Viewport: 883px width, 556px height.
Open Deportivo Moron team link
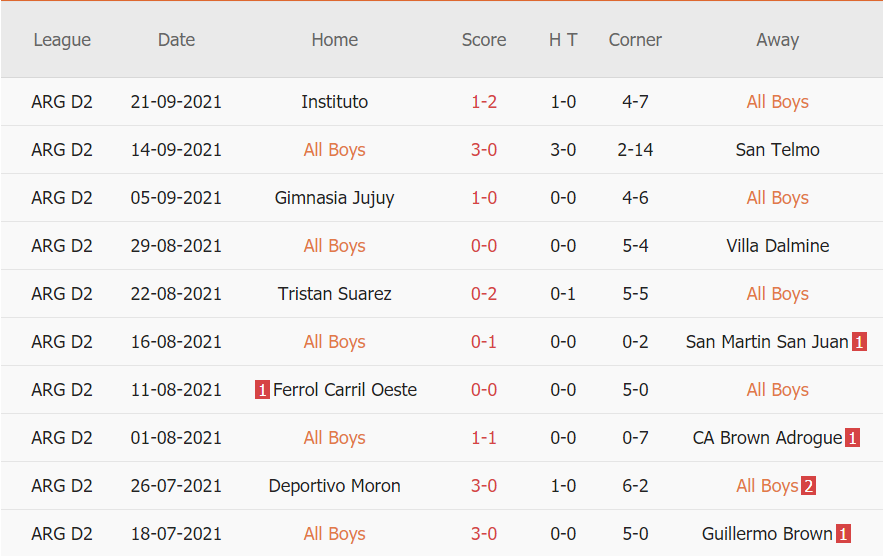point(334,486)
